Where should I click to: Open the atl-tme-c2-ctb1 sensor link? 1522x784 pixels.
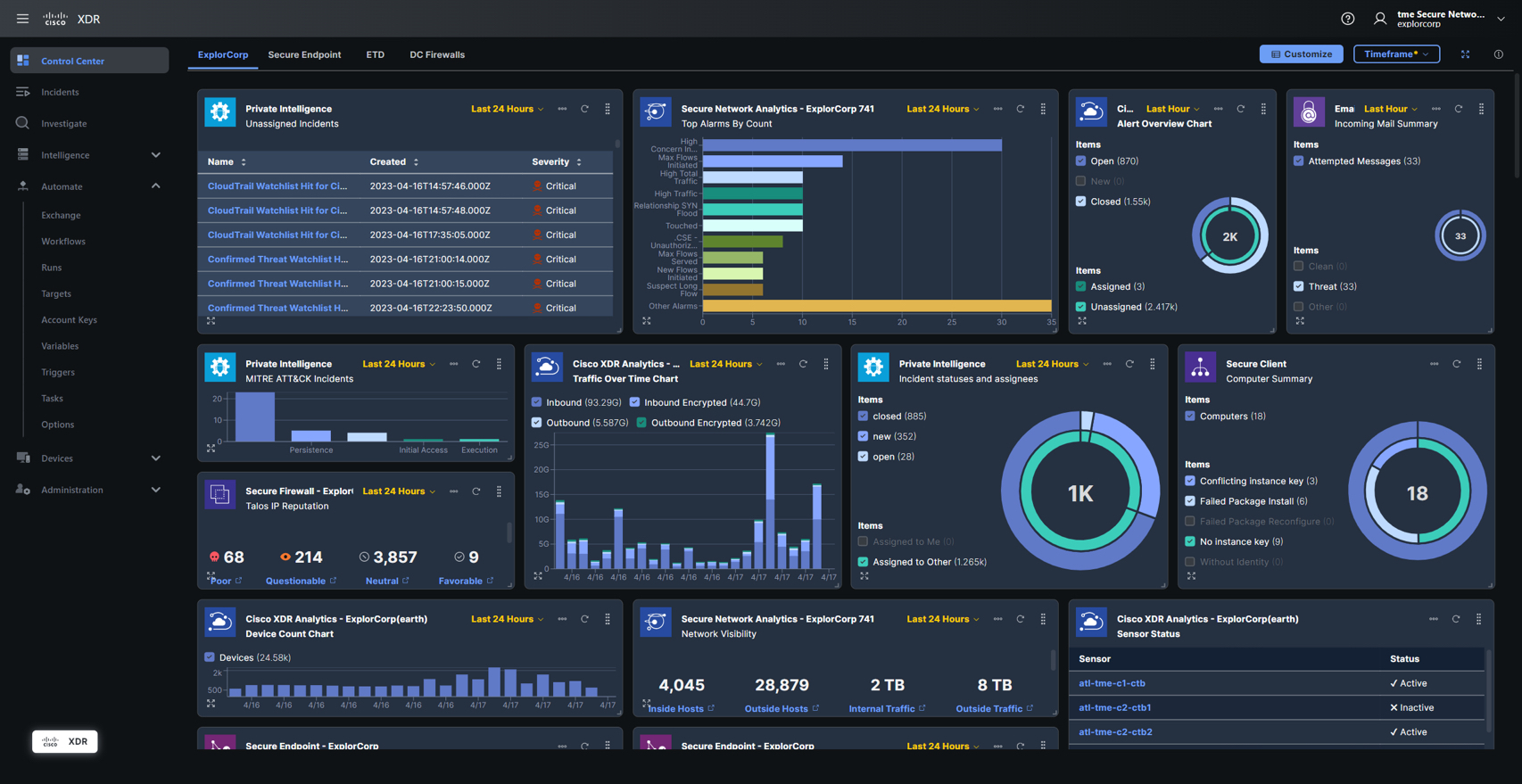tap(1114, 707)
